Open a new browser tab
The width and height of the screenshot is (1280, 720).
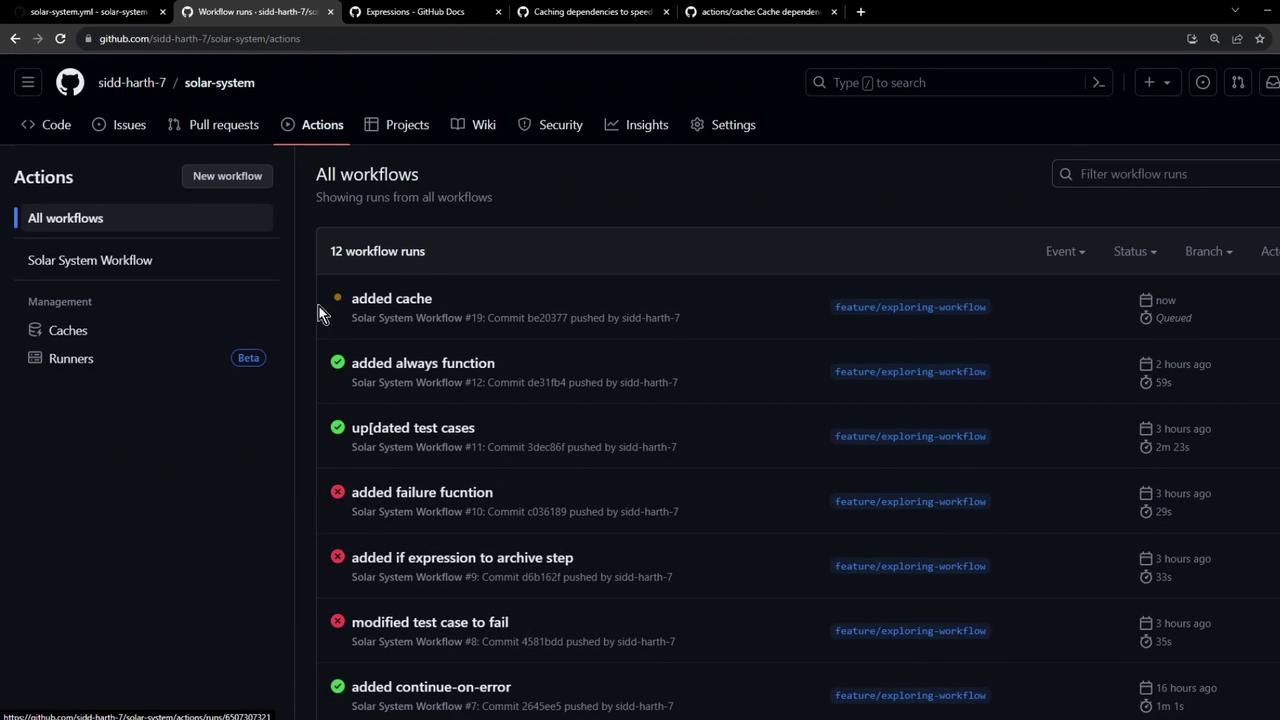coord(860,12)
